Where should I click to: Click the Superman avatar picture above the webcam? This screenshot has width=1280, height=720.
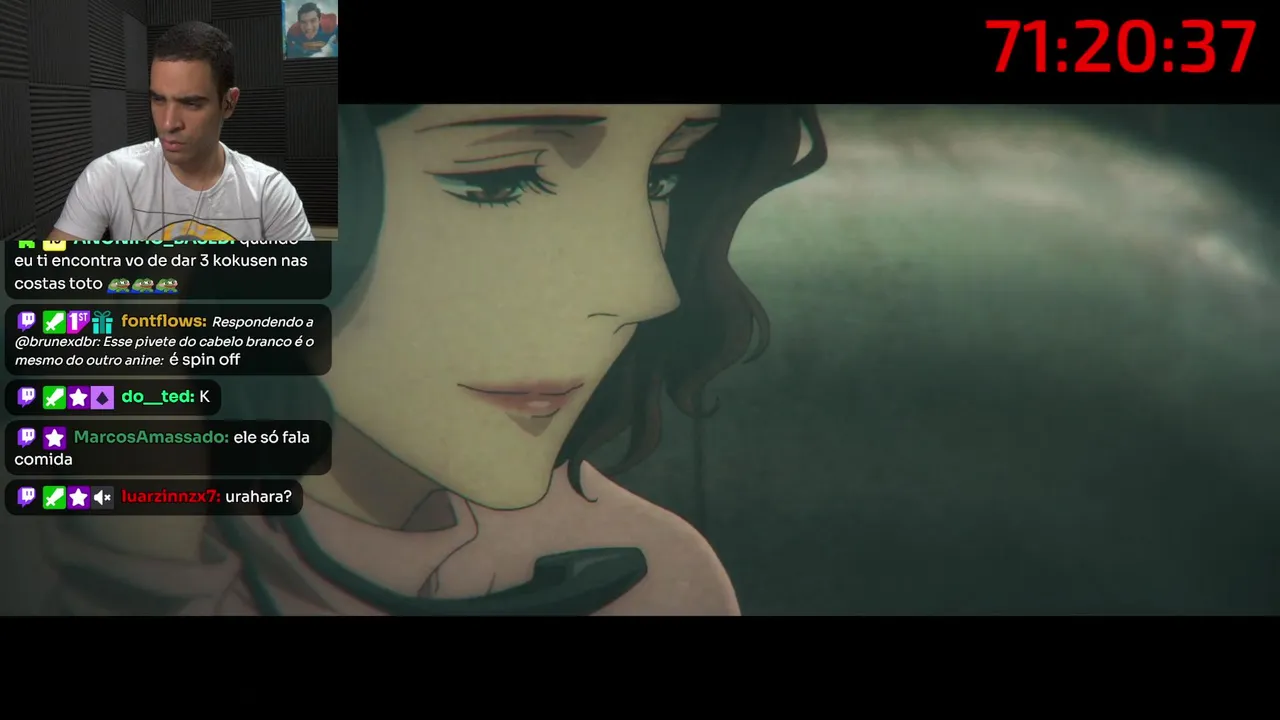click(x=310, y=29)
